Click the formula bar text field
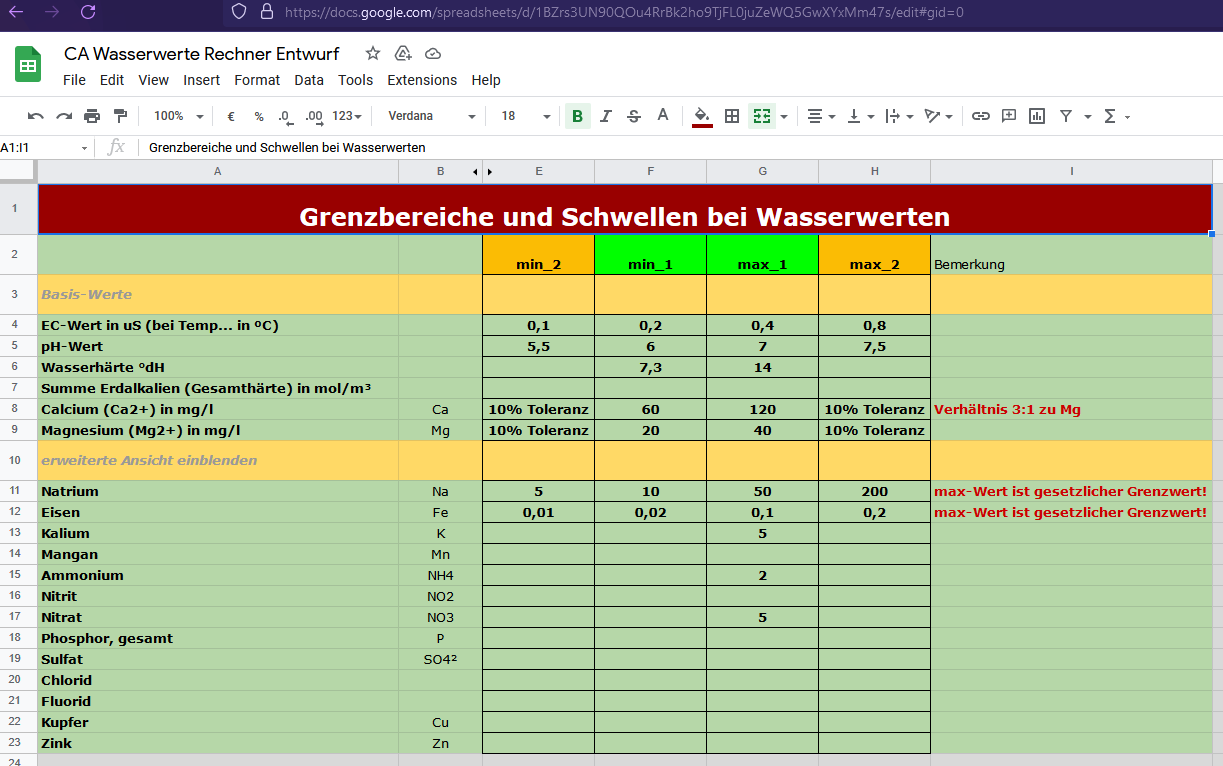Screen dimensions: 1223x766 coord(600,147)
